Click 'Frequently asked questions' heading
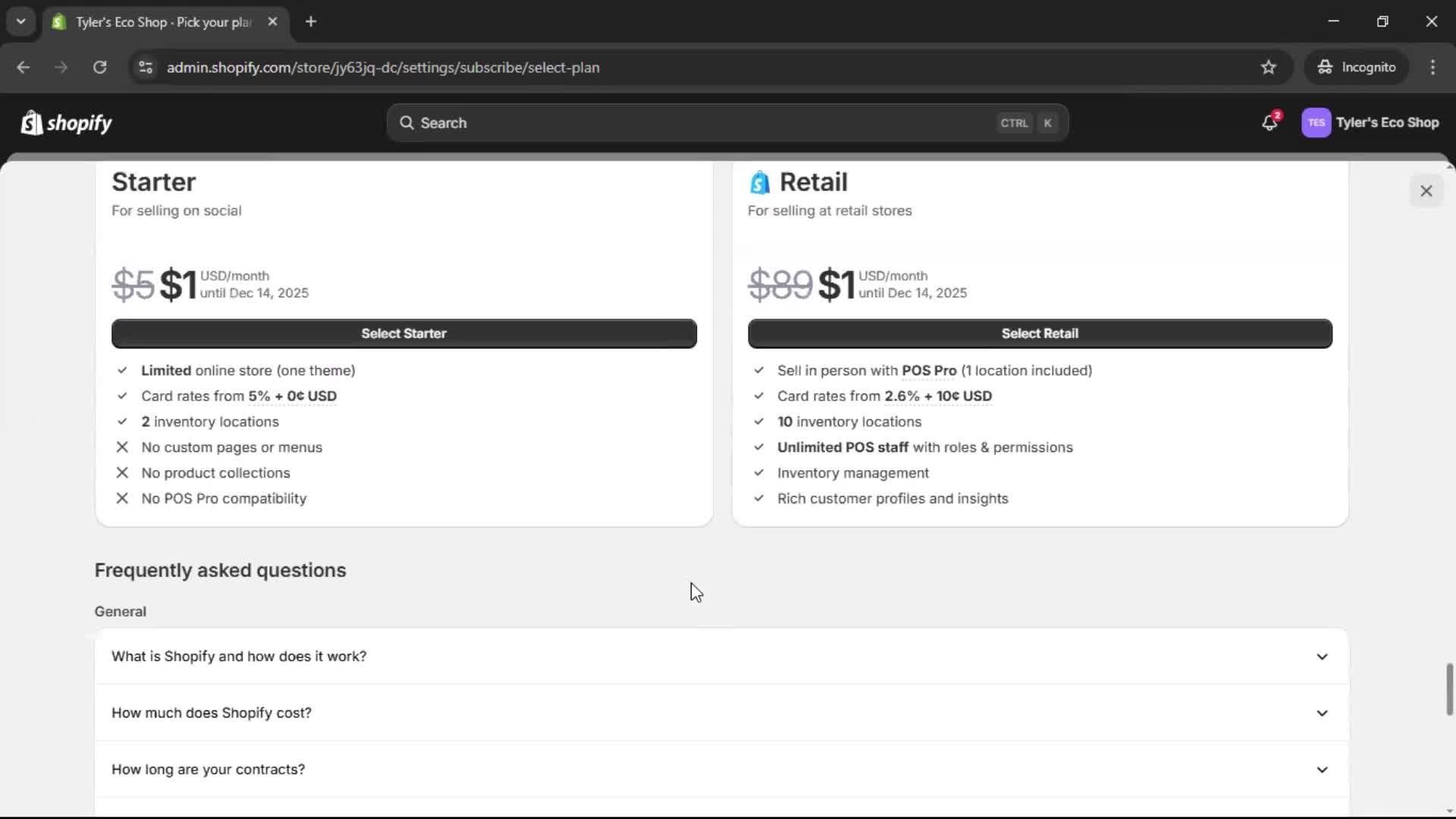This screenshot has height=819, width=1456. tap(220, 570)
